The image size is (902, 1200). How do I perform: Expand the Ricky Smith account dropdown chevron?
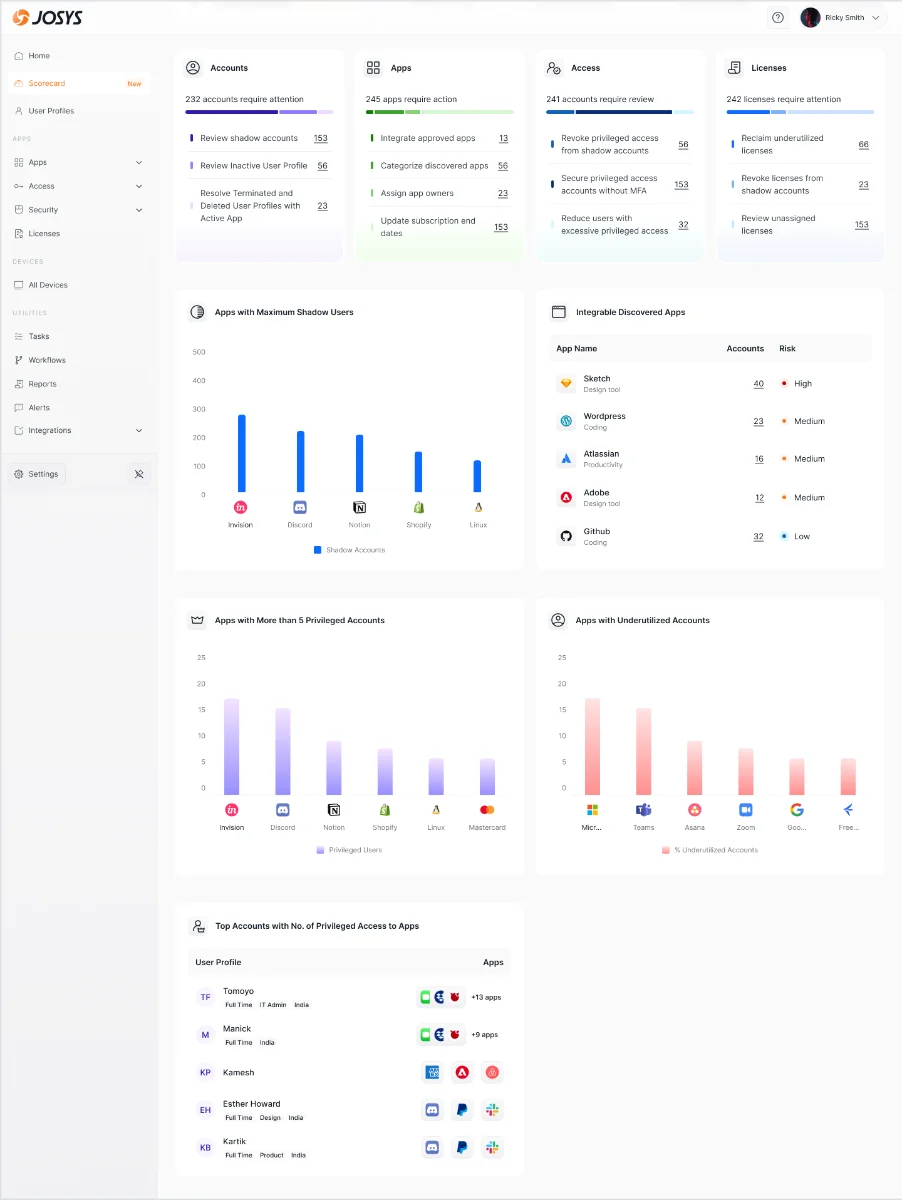pos(876,17)
